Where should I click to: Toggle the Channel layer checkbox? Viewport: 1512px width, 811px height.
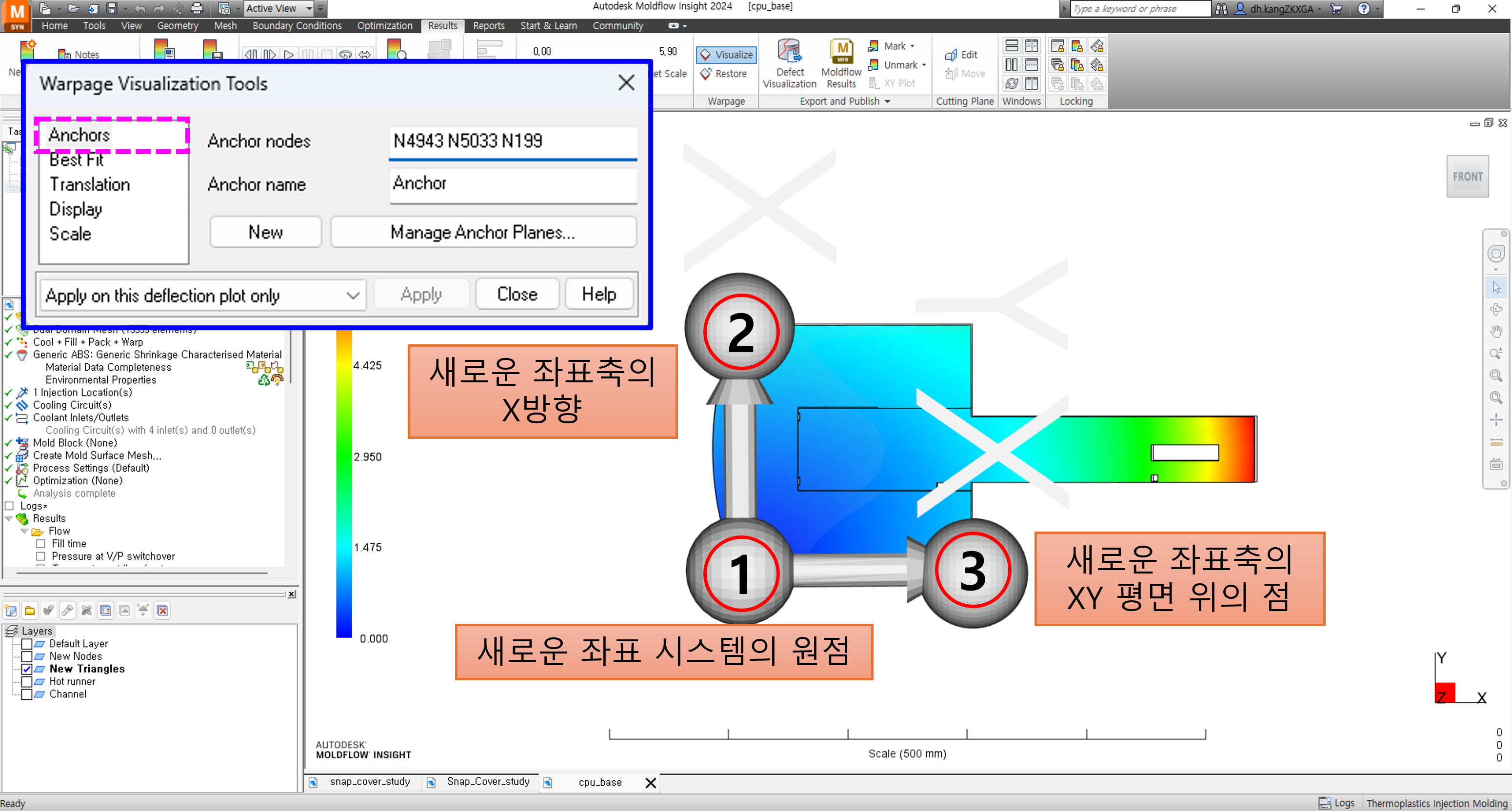pyautogui.click(x=27, y=694)
